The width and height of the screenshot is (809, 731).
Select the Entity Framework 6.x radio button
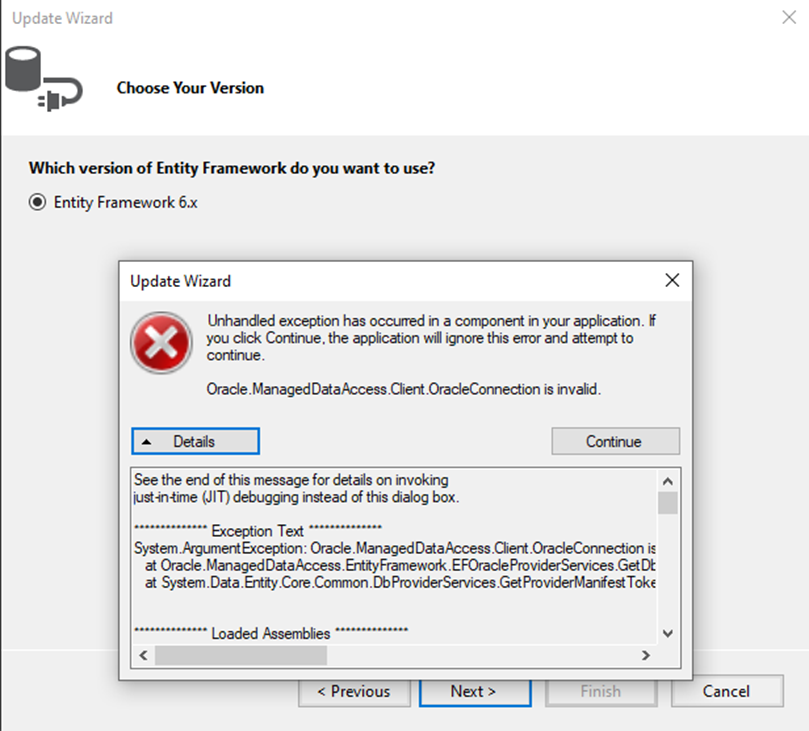[x=38, y=203]
